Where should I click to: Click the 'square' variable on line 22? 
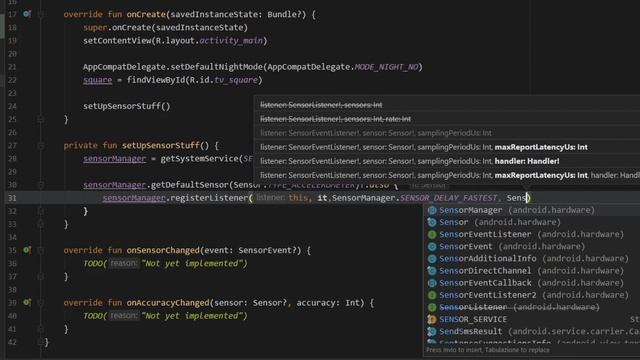97,80
